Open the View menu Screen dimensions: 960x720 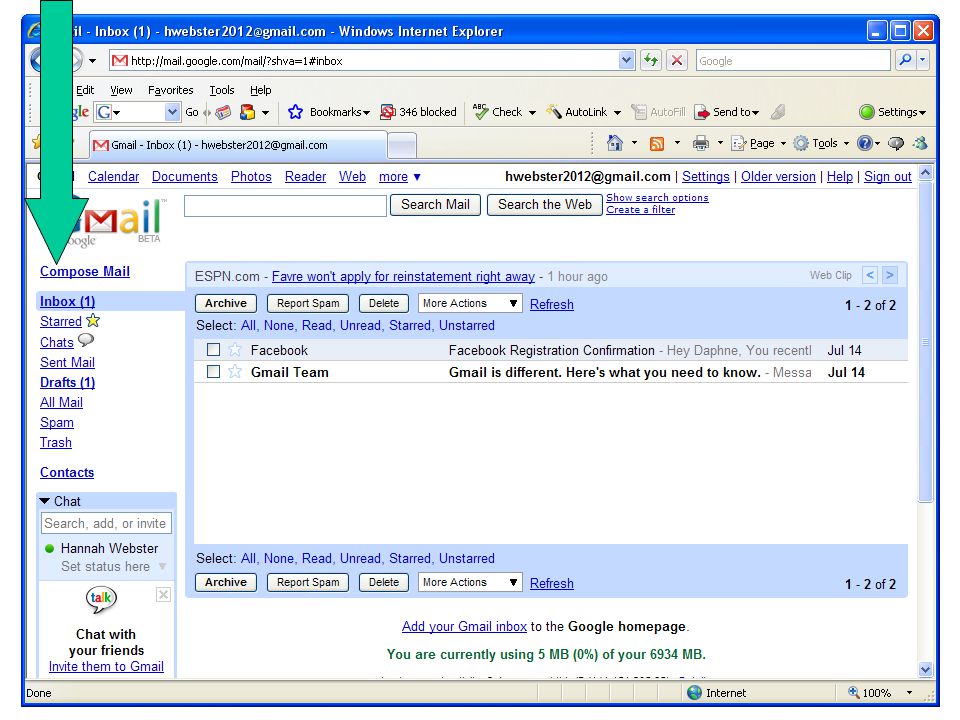121,90
